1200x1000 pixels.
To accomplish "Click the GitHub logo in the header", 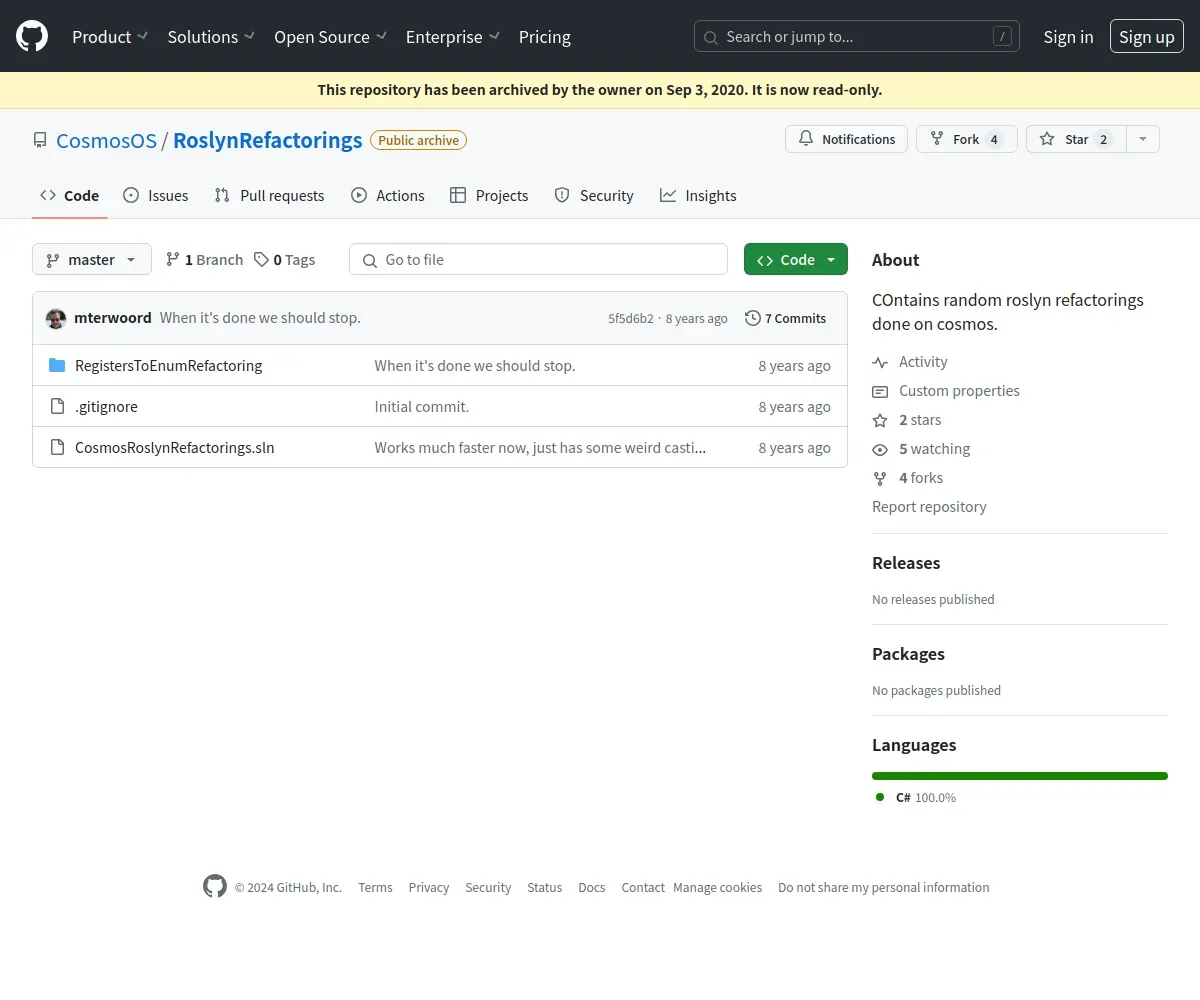I will point(32,36).
